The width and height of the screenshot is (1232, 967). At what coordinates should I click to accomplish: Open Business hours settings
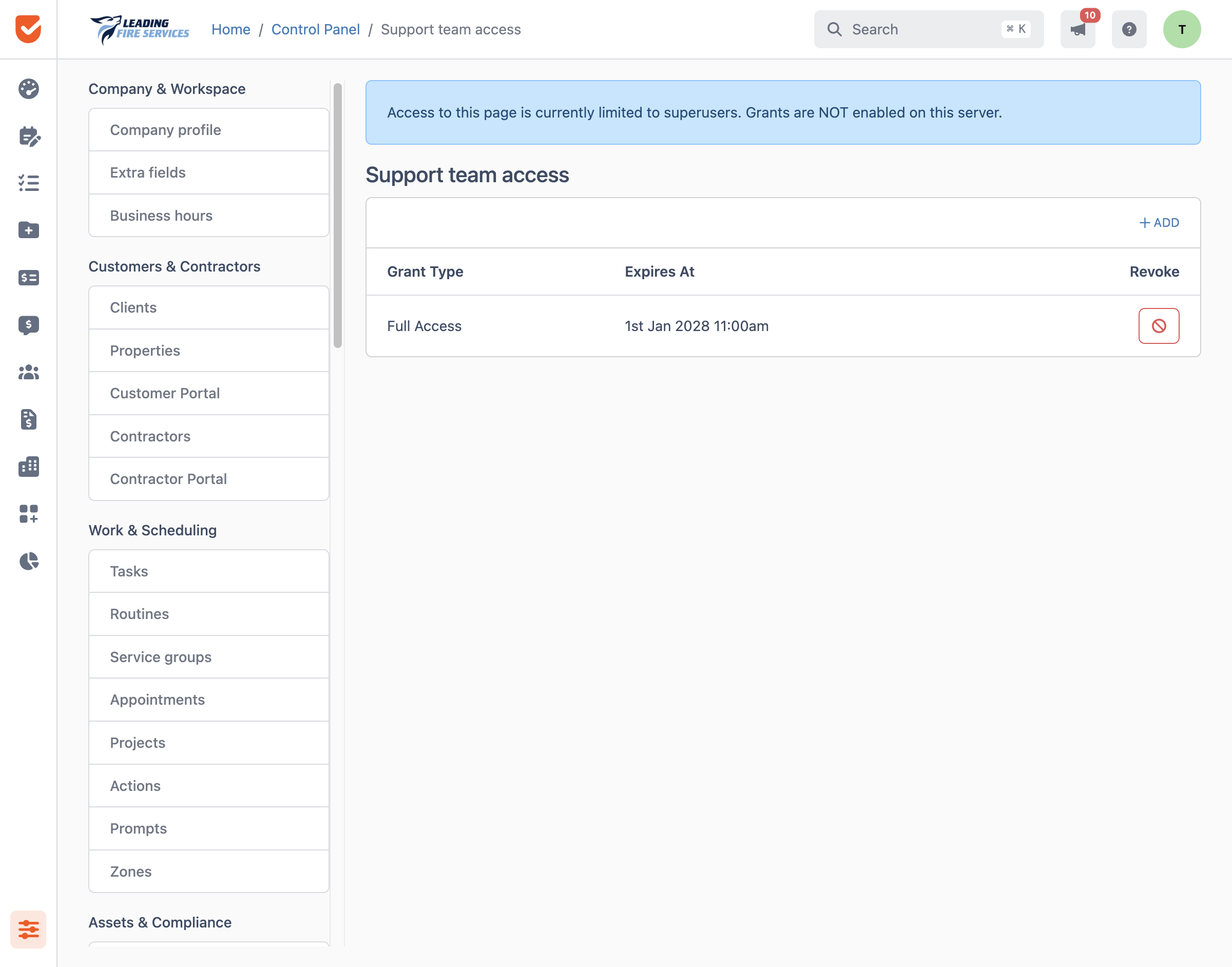pos(208,215)
